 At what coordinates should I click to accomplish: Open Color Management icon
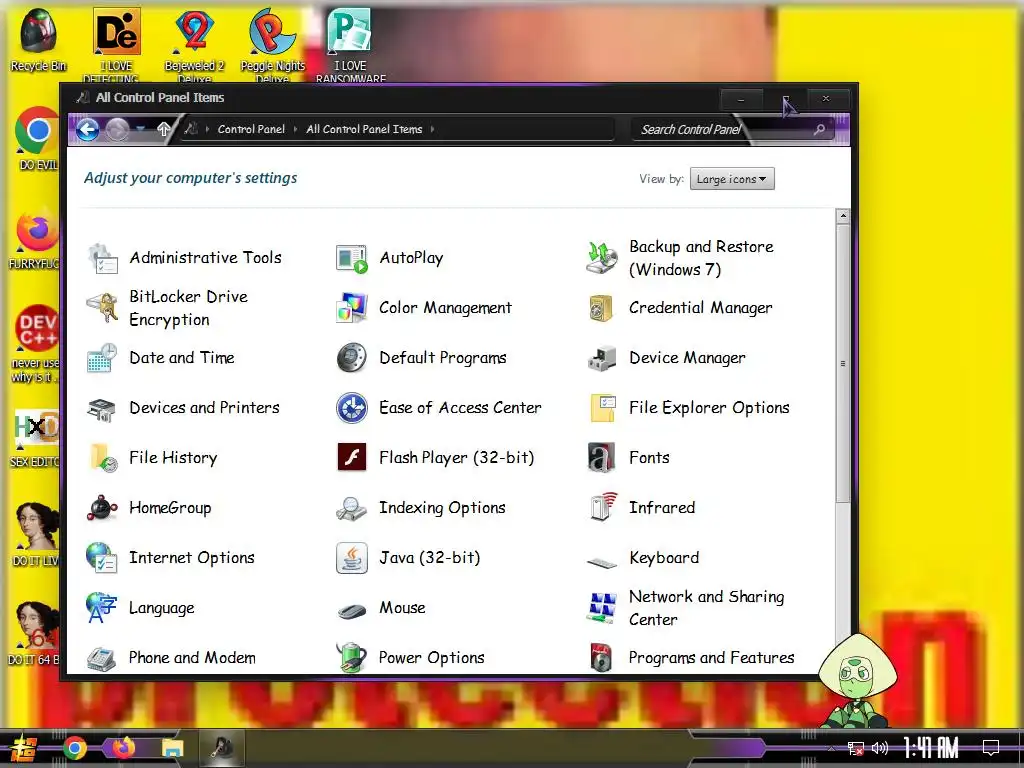pyautogui.click(x=352, y=308)
